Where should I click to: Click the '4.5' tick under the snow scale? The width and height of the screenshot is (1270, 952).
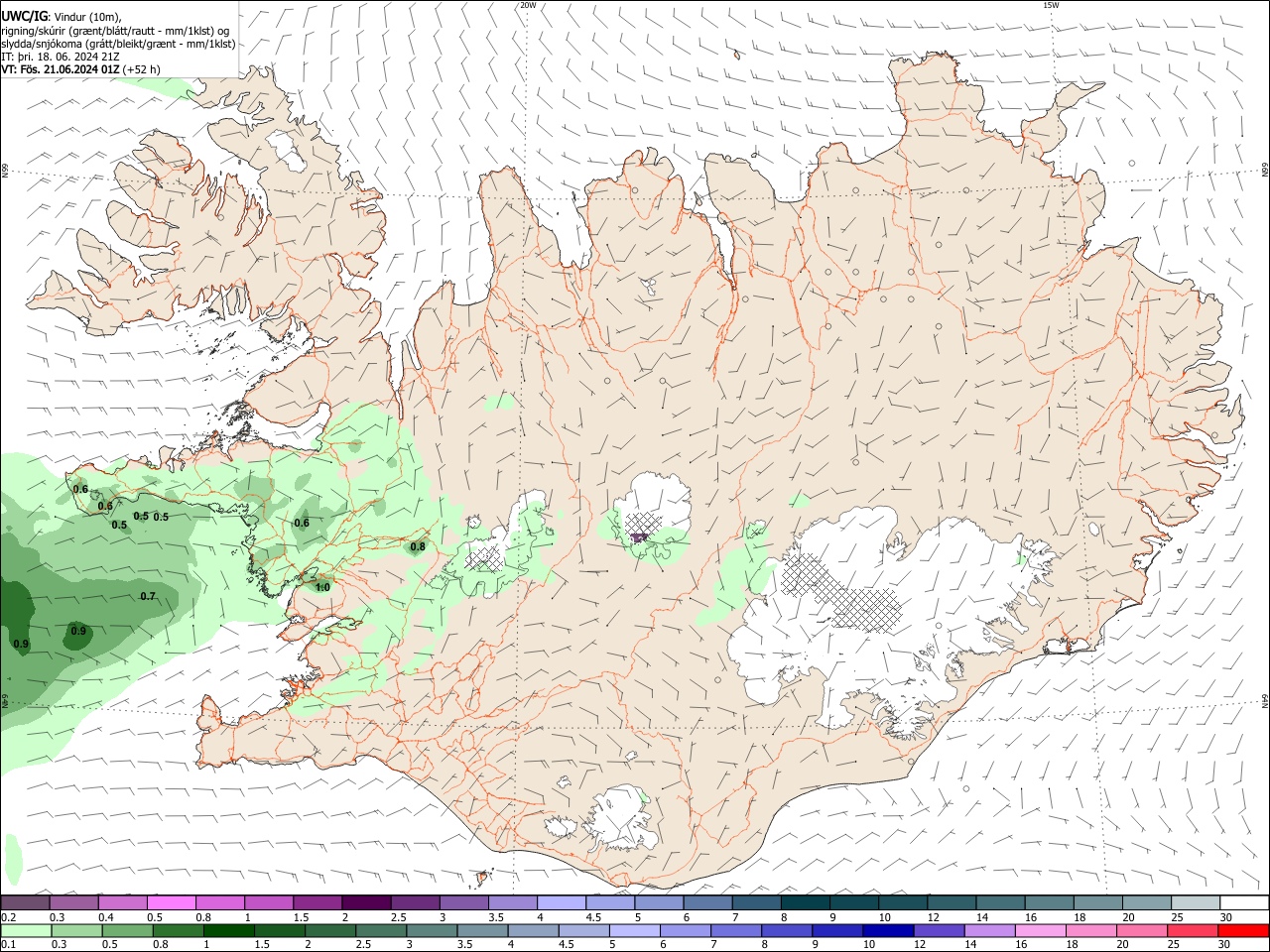click(592, 917)
